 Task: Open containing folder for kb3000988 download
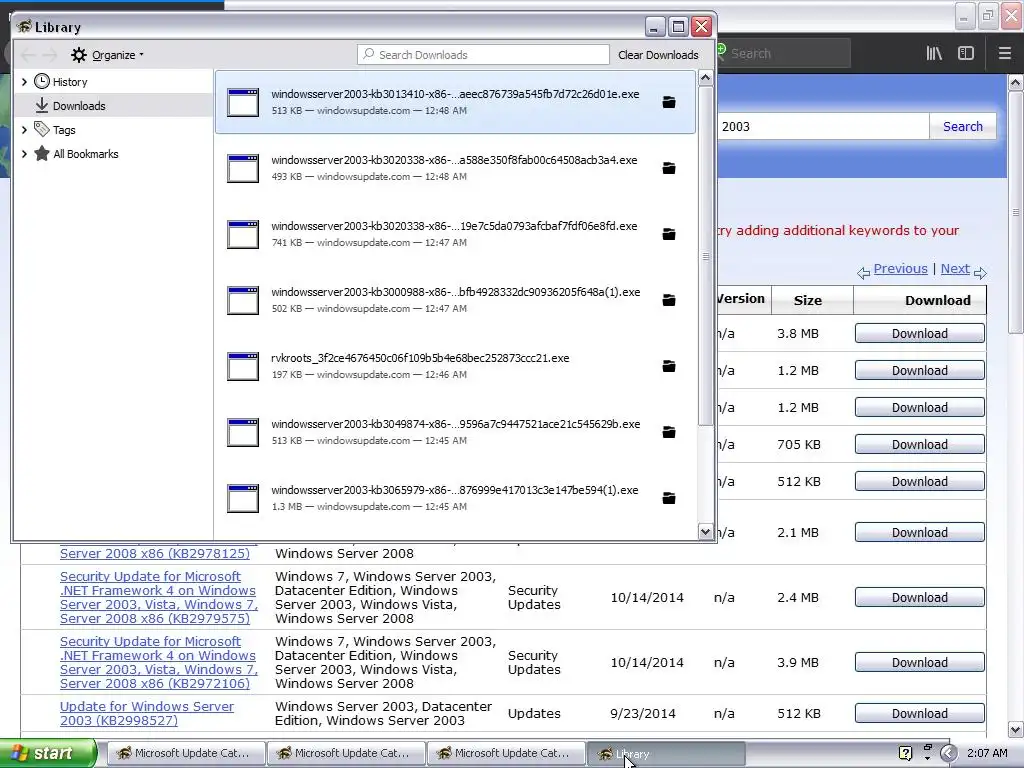pyautogui.click(x=669, y=300)
